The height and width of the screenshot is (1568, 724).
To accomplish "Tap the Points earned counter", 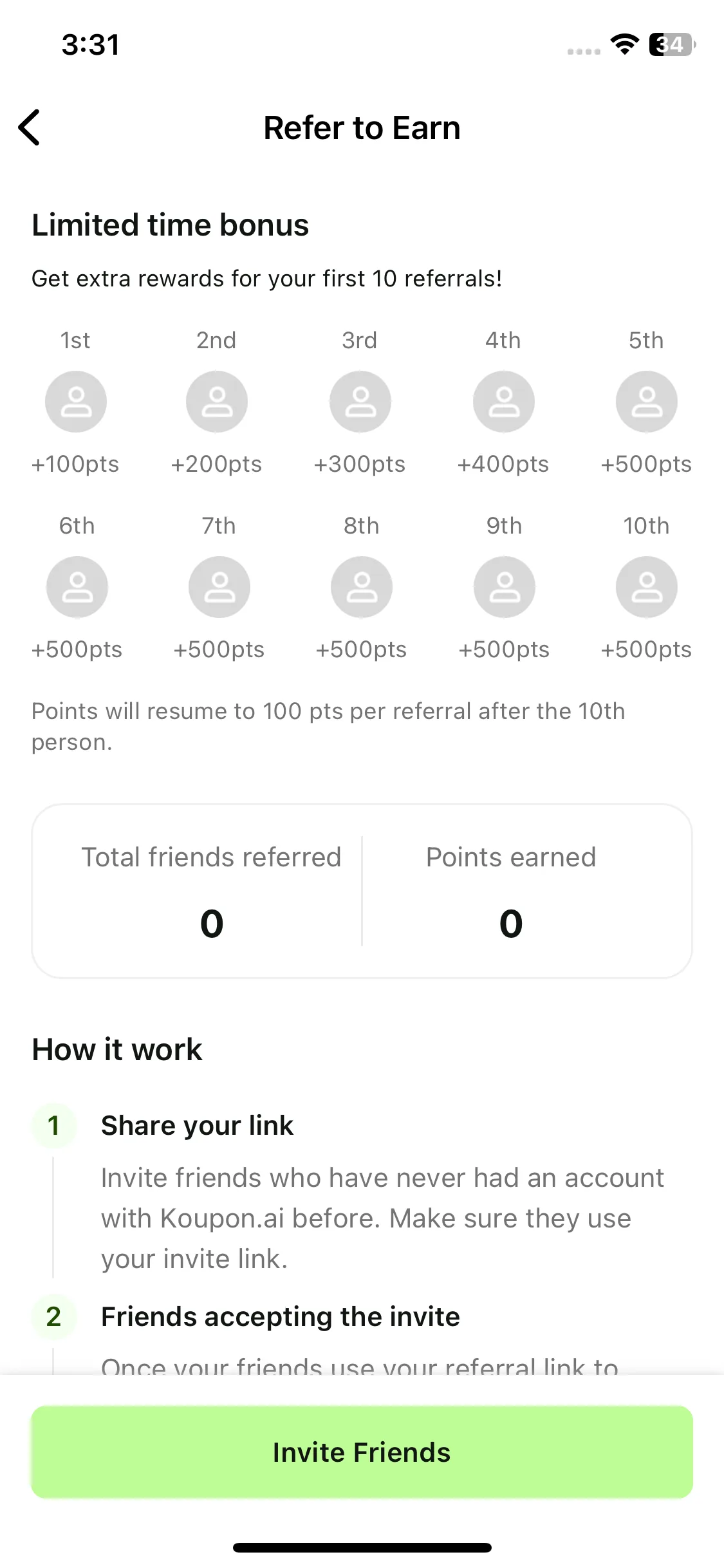I will (511, 891).
